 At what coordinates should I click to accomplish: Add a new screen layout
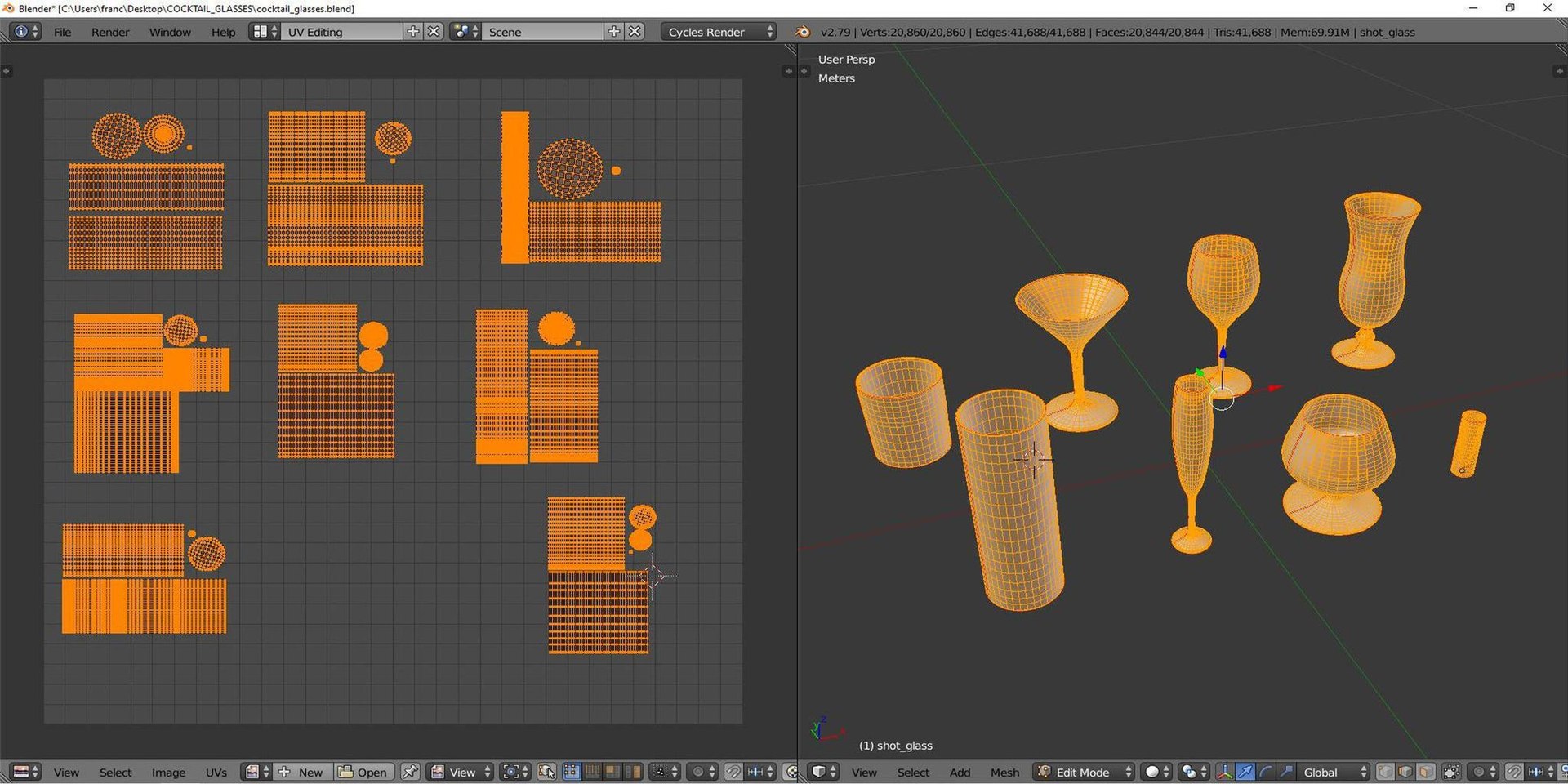click(x=413, y=31)
